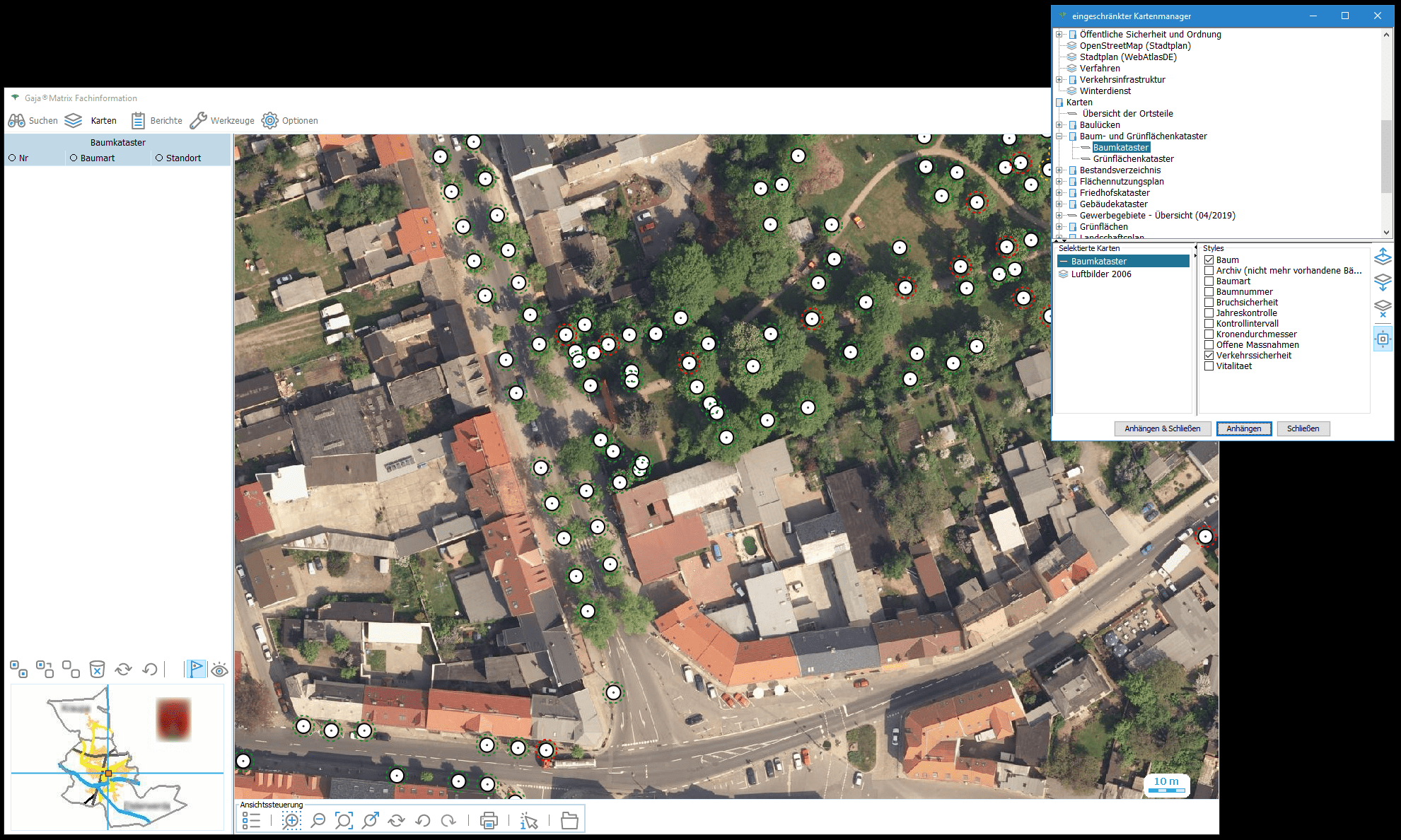Image resolution: width=1401 pixels, height=840 pixels.
Task: Uncheck the Verkehrssicherheit style checkbox
Action: tap(1209, 356)
